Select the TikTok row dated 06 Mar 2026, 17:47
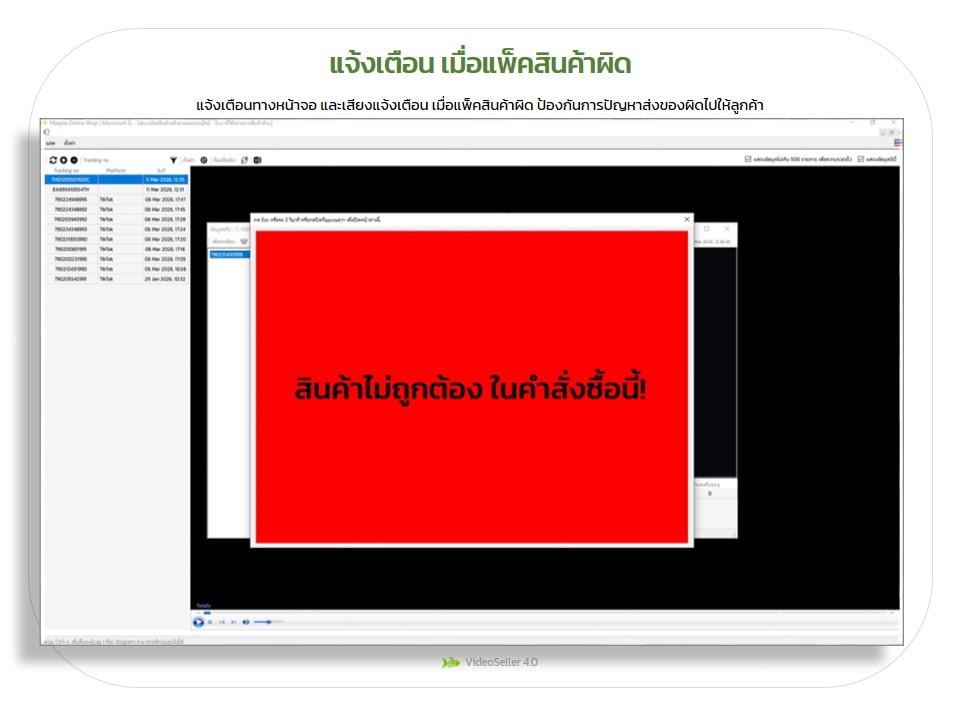 116,200
